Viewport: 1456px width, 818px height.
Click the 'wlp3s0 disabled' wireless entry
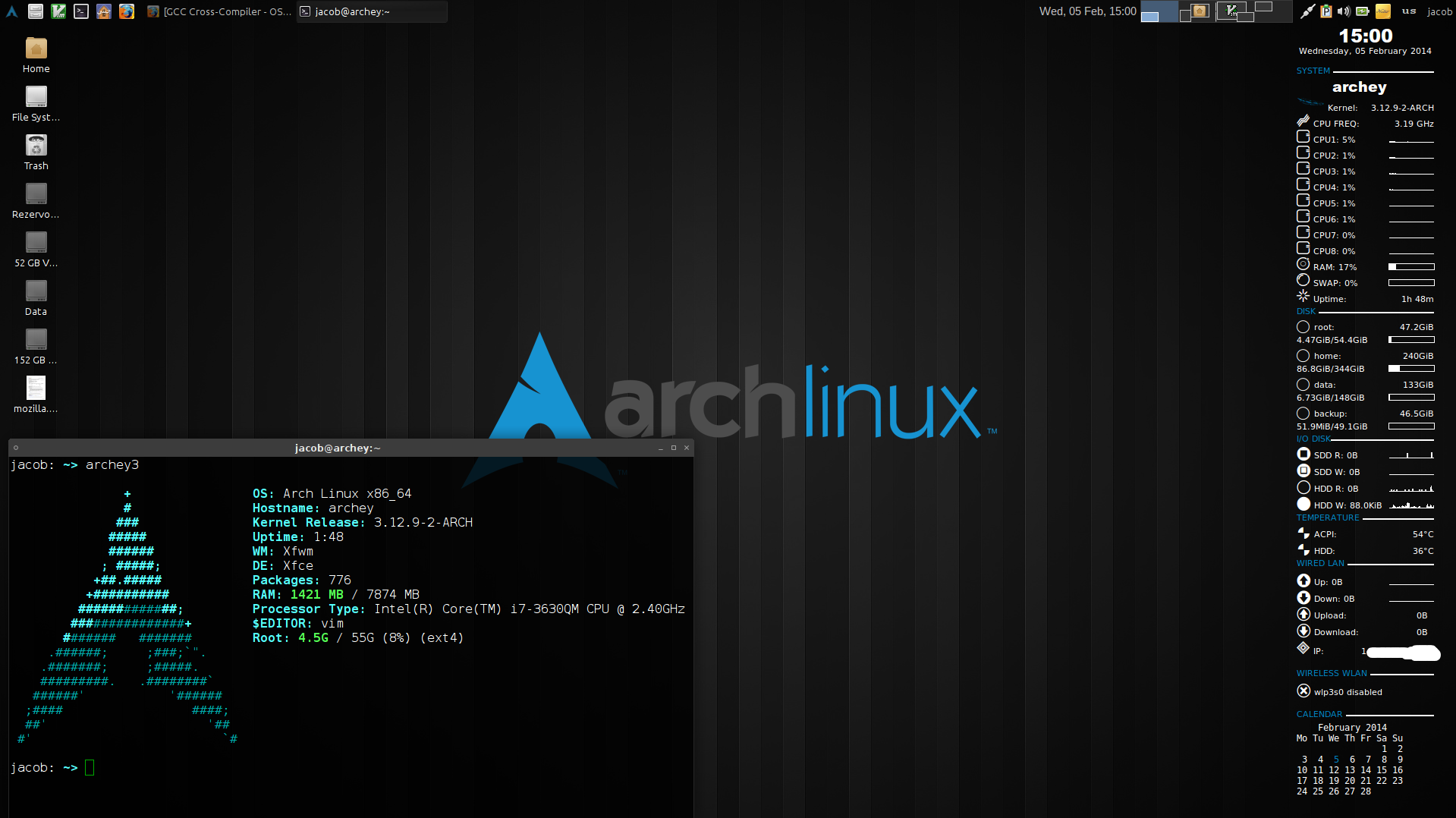click(x=1340, y=691)
